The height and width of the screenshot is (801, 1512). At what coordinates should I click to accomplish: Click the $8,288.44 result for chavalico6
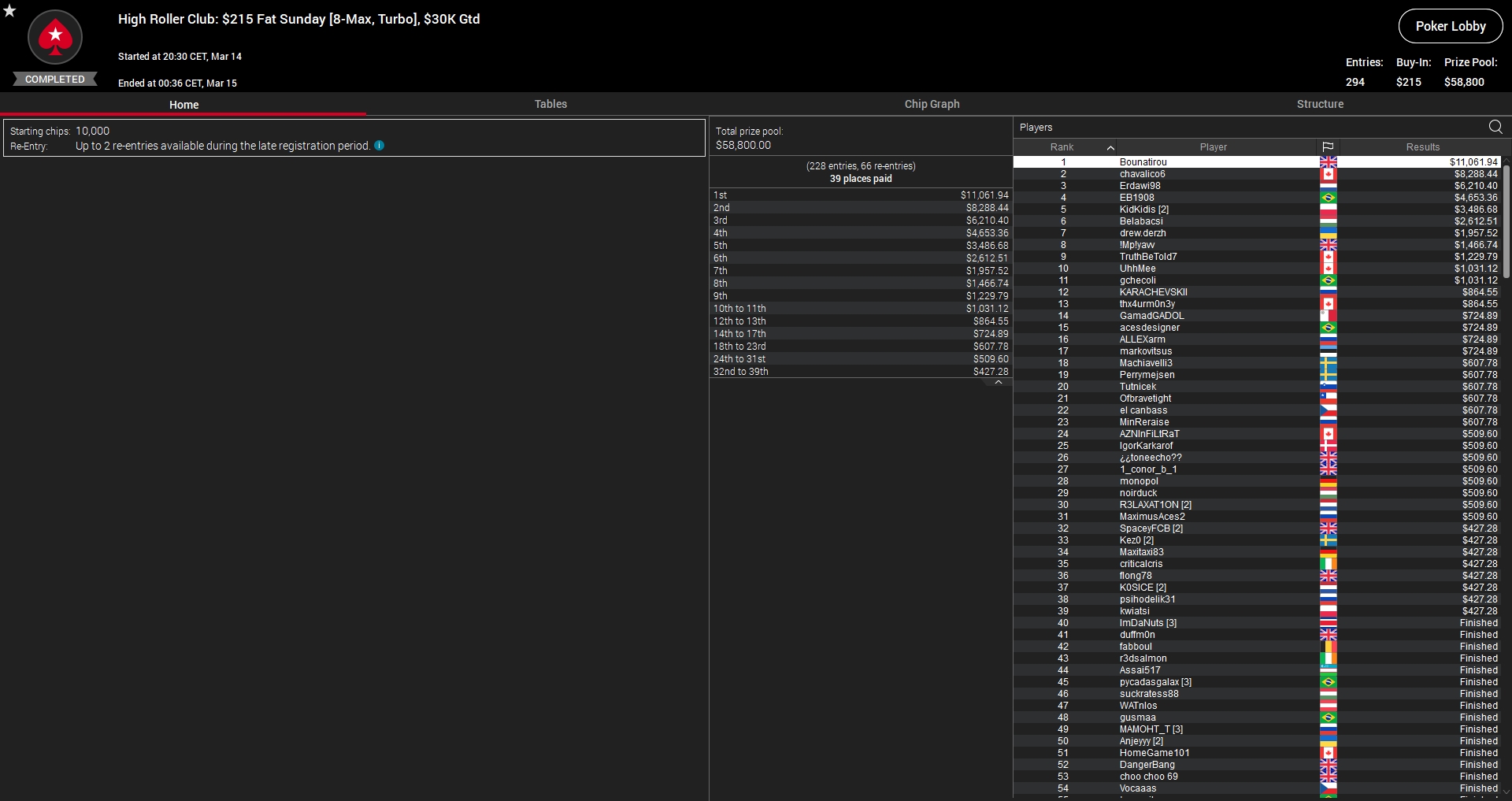click(1476, 174)
